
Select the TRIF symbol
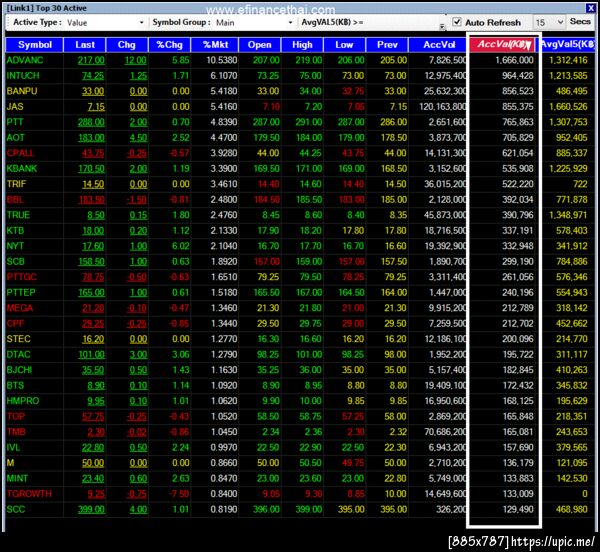pyautogui.click(x=16, y=184)
